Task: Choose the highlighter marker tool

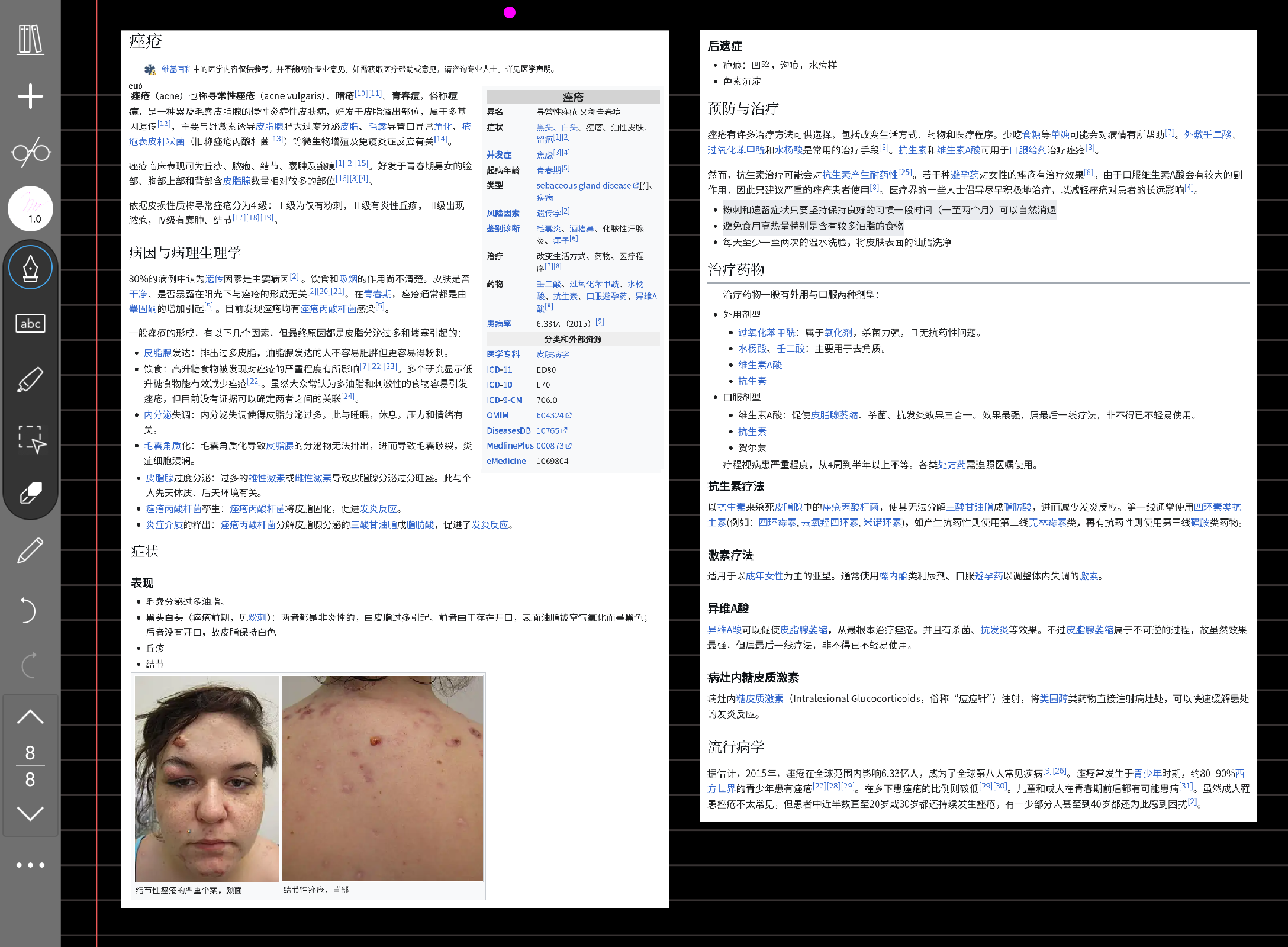Action: (30, 379)
